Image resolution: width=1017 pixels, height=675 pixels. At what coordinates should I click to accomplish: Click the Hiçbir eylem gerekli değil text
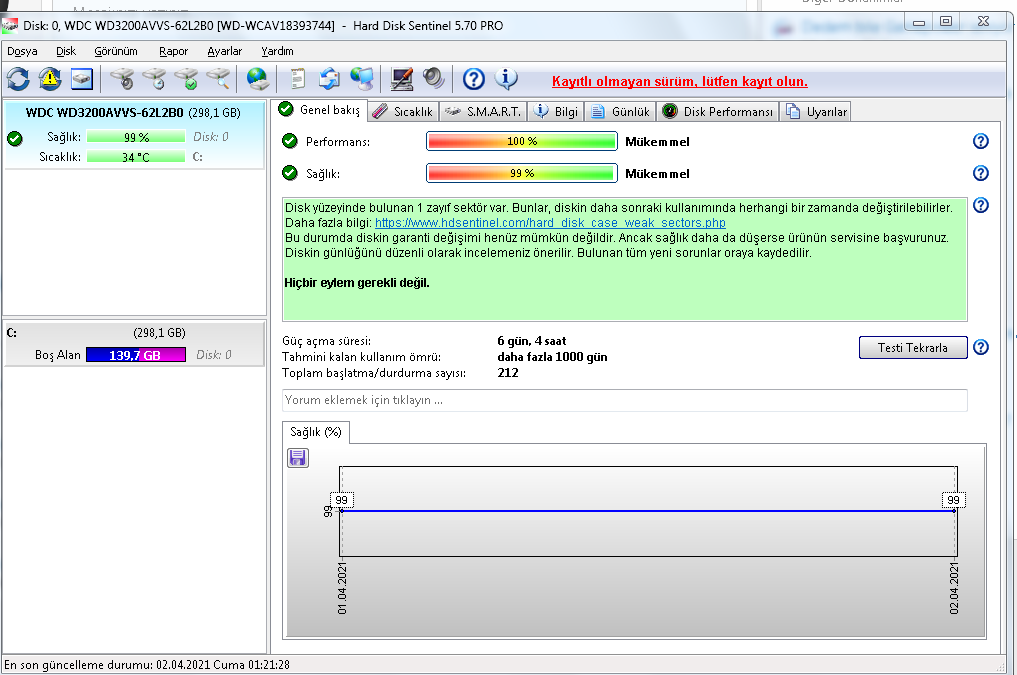tap(357, 283)
